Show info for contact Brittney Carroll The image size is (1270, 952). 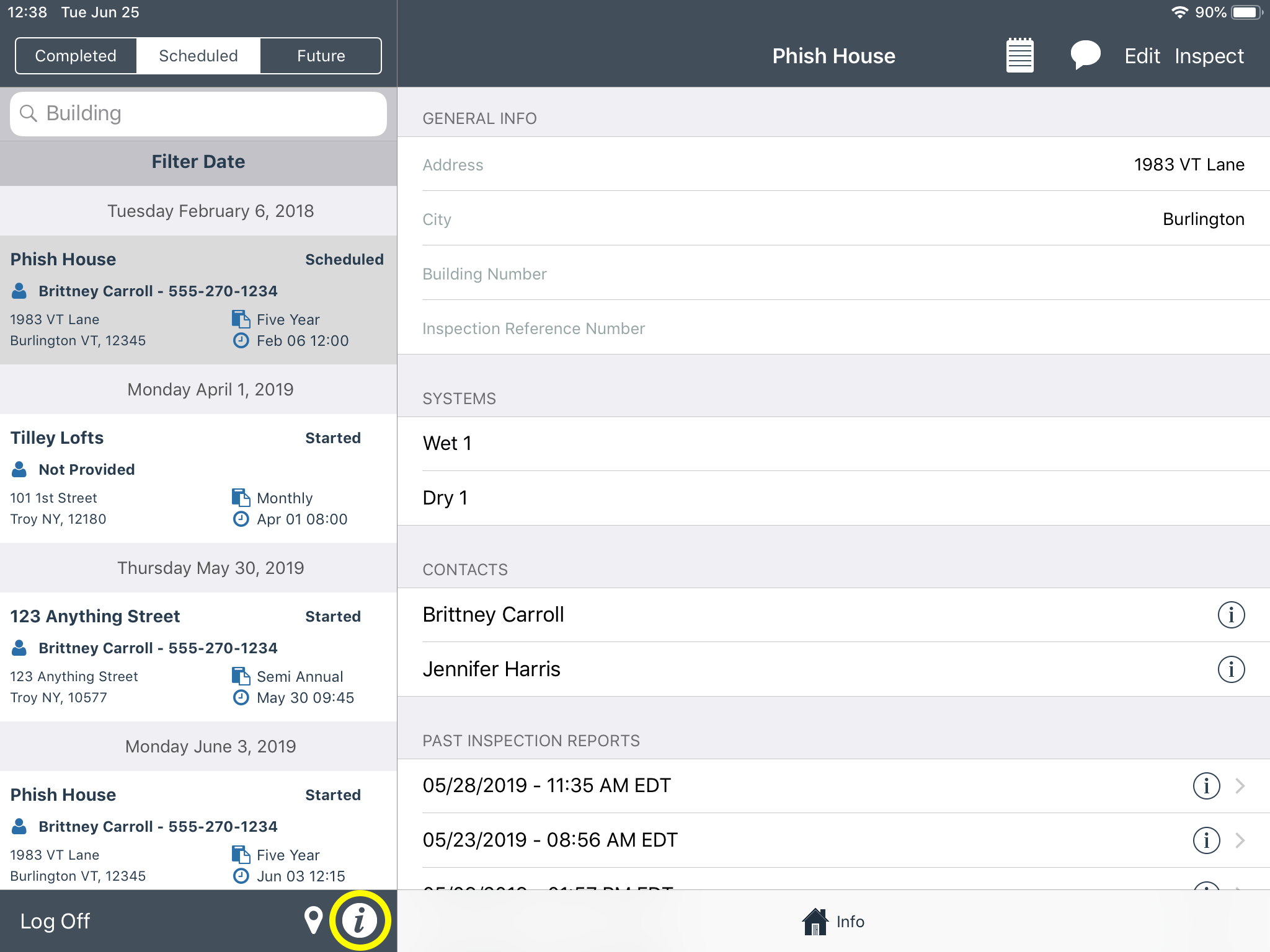tap(1231, 615)
